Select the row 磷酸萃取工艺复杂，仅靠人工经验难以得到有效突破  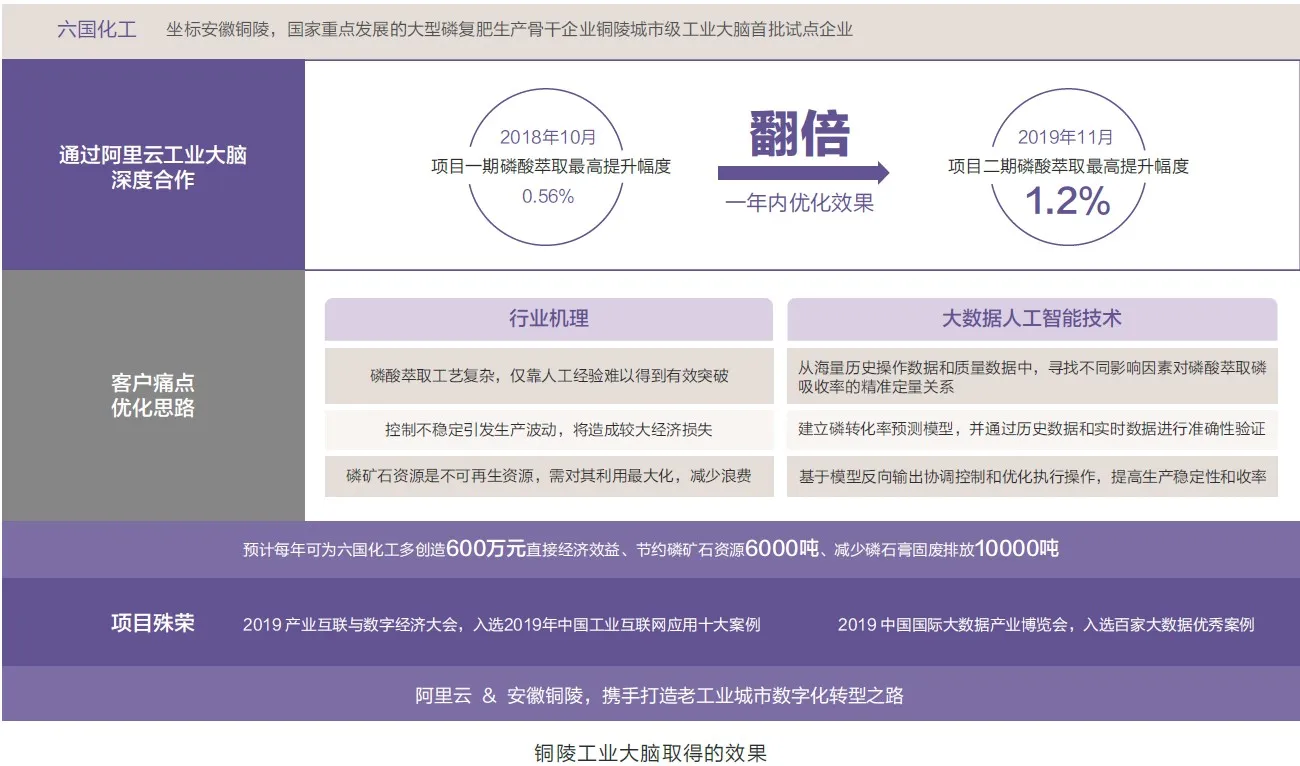click(549, 376)
